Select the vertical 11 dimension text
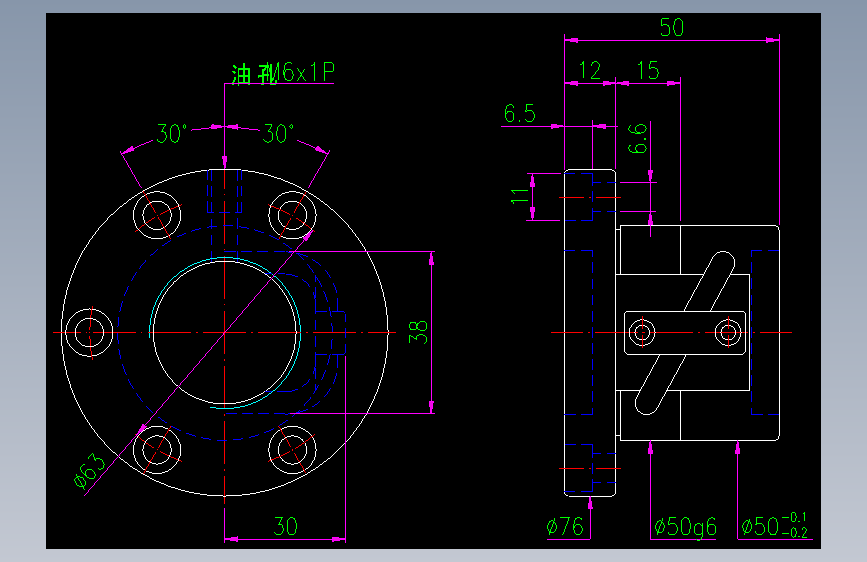867x562 pixels. 520,196
